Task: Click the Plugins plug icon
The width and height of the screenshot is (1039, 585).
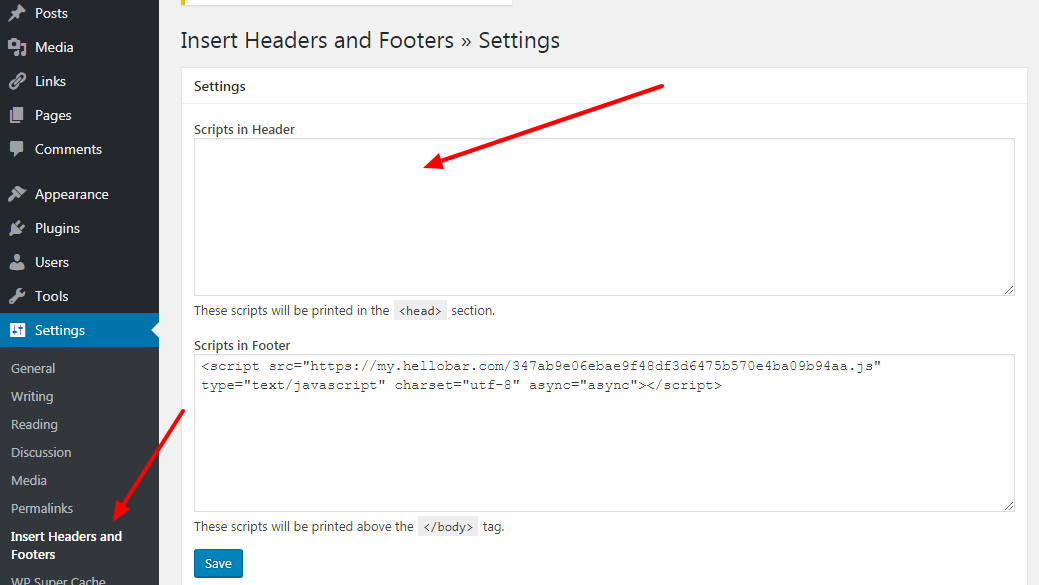Action: coord(16,227)
